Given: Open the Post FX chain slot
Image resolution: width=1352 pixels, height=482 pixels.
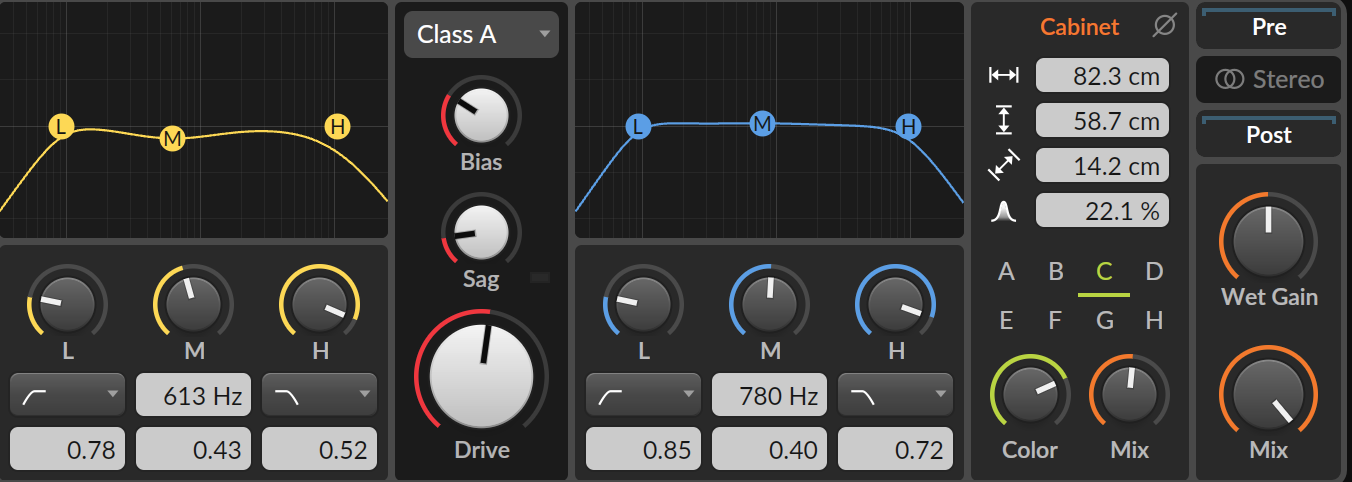Looking at the screenshot, I should tap(1269, 134).
